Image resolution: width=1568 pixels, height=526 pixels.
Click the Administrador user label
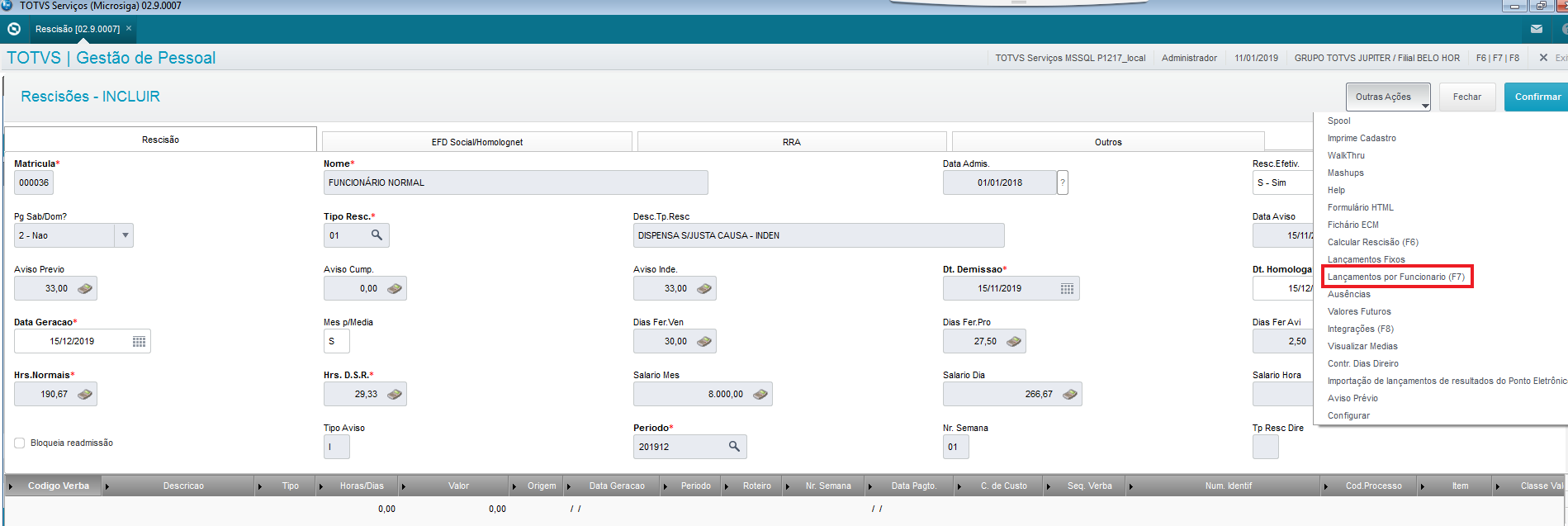point(1189,58)
